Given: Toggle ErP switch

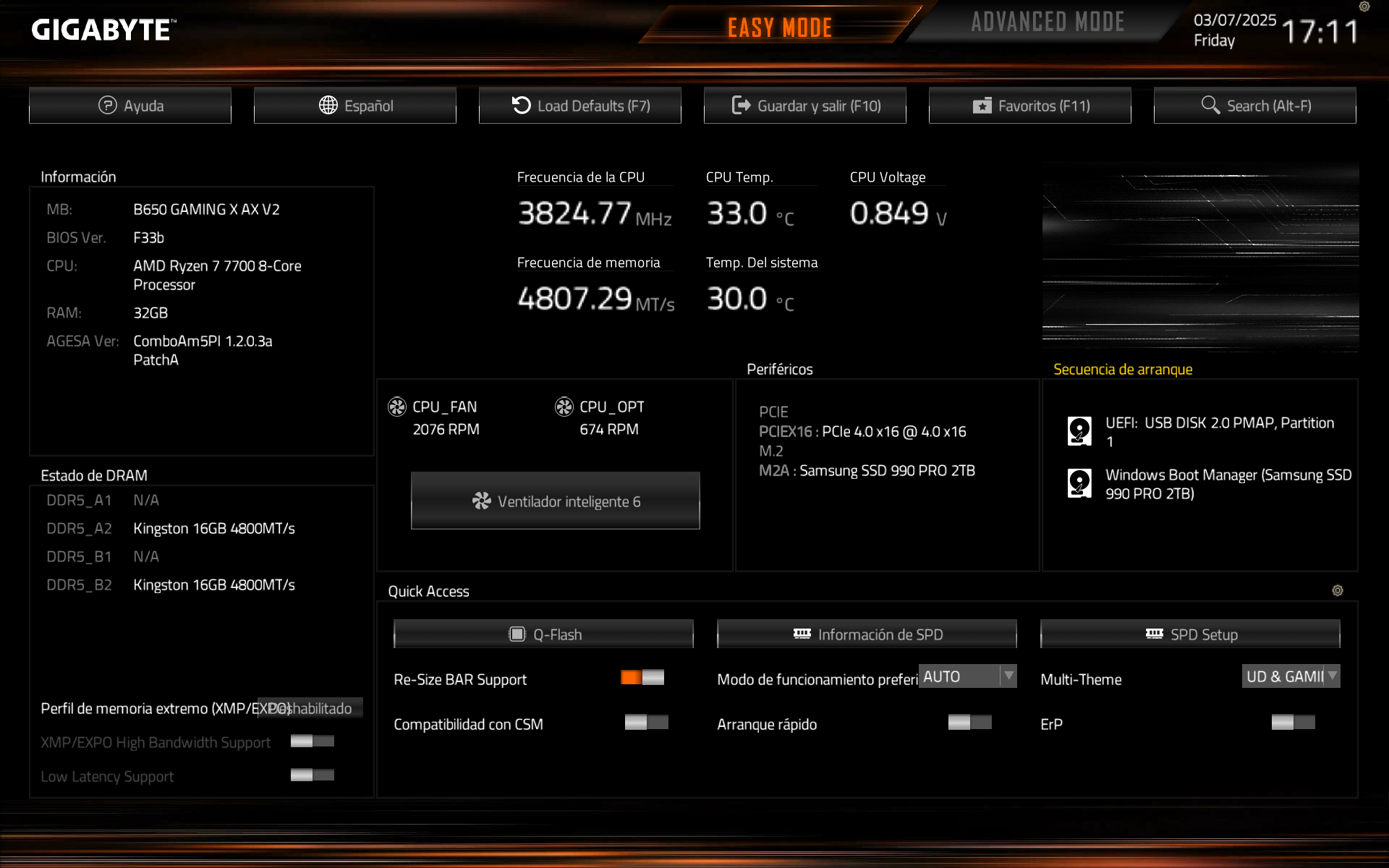Looking at the screenshot, I should [1294, 722].
